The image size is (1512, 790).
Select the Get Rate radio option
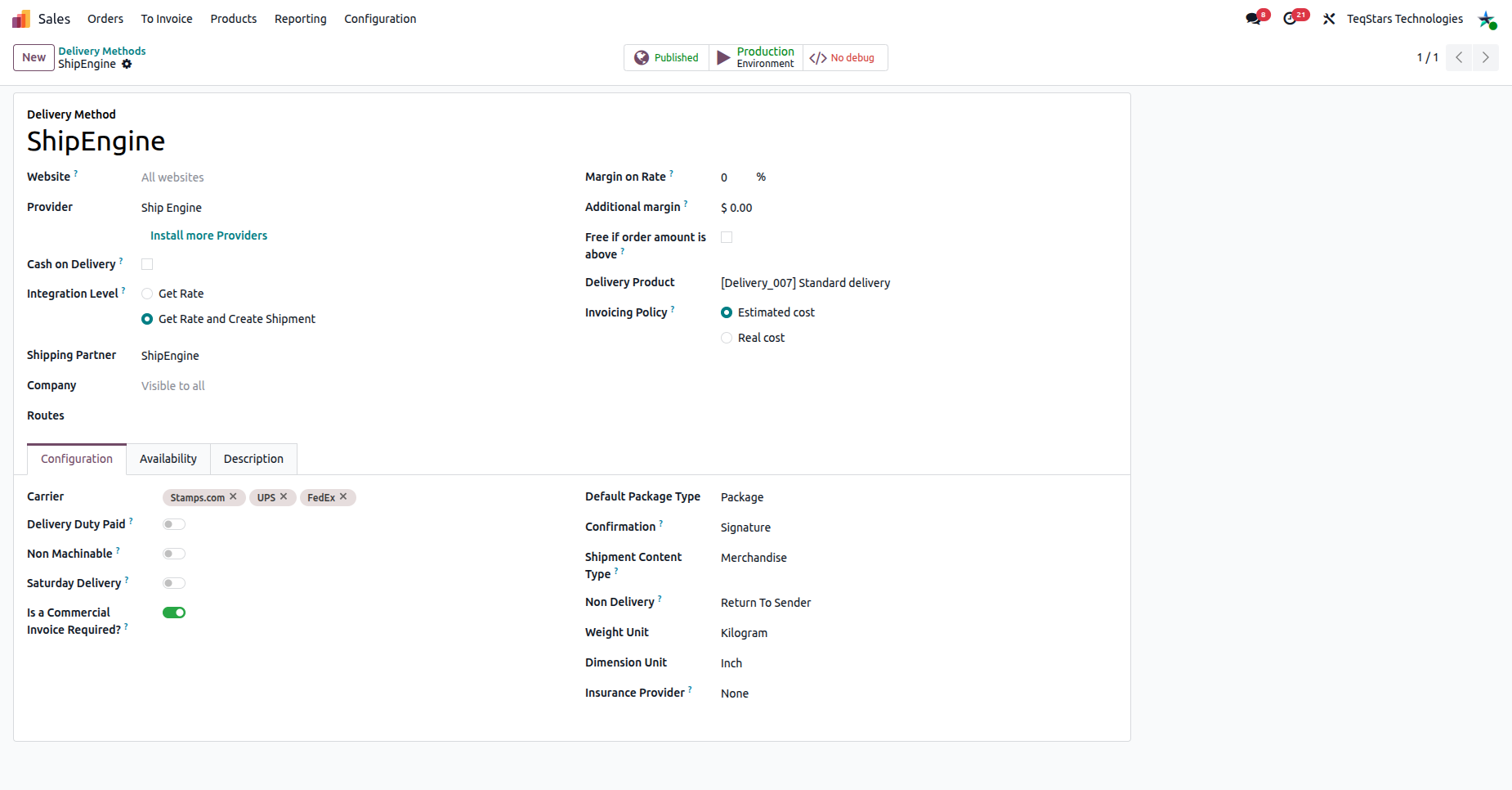point(147,294)
